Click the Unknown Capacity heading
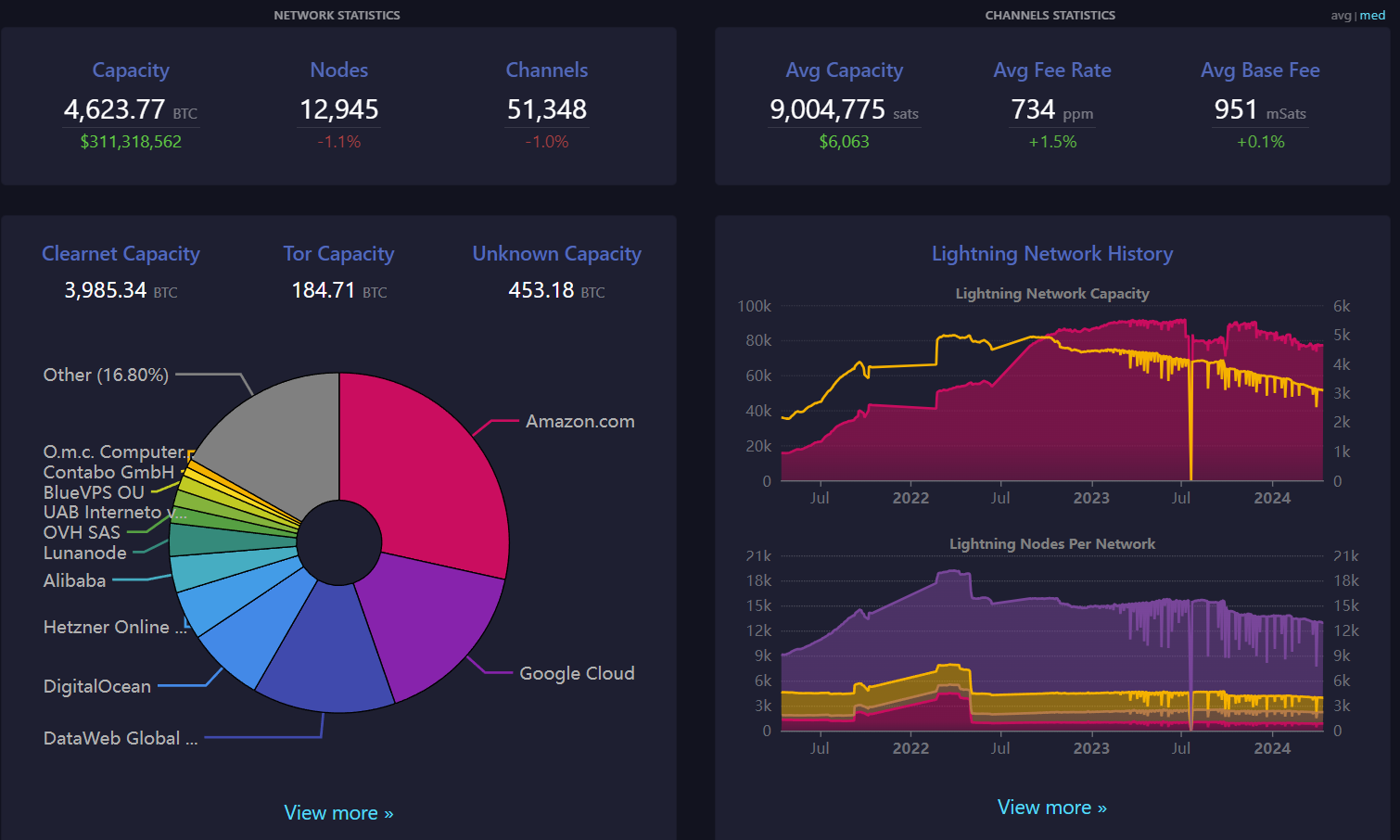Screen dimensions: 1400x840 coord(556,254)
